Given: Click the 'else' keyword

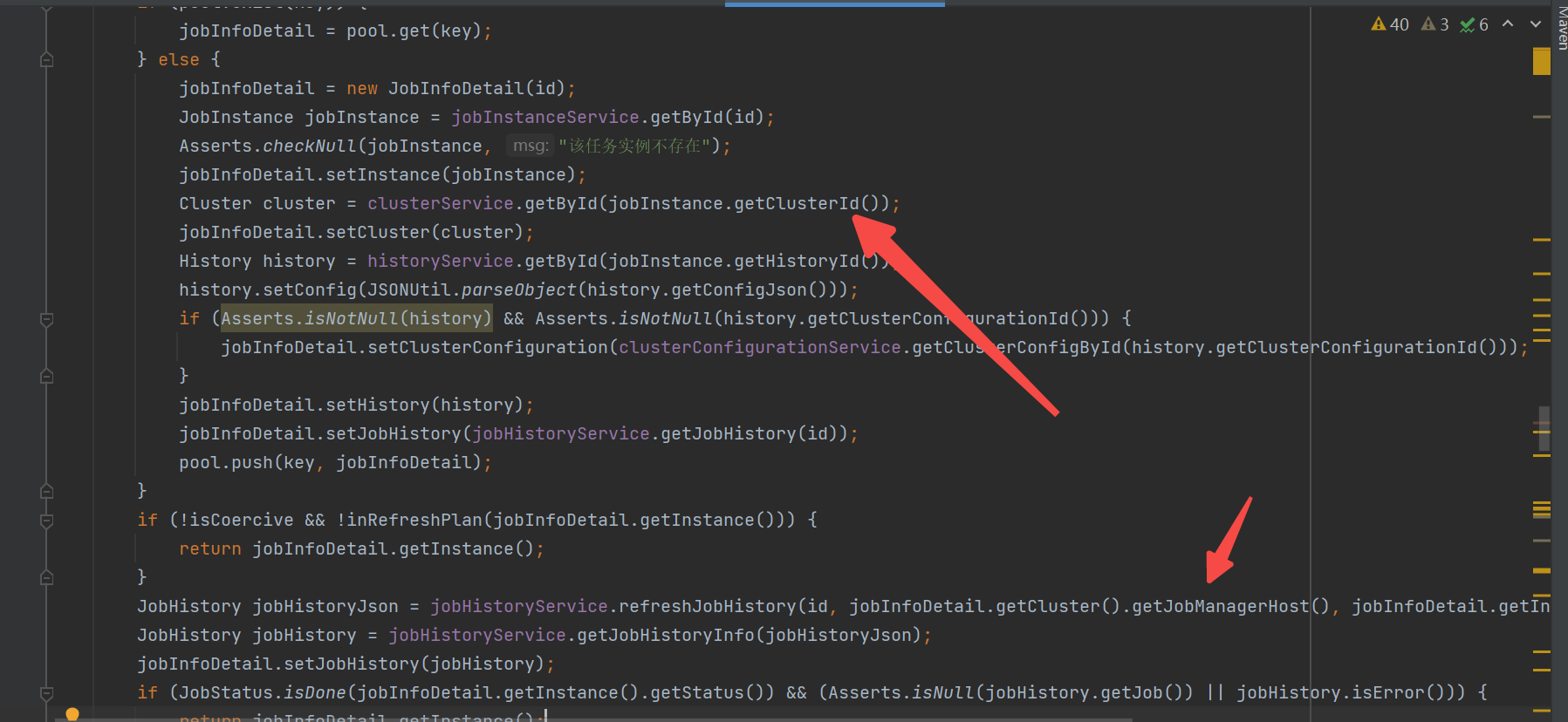Looking at the screenshot, I should [179, 59].
